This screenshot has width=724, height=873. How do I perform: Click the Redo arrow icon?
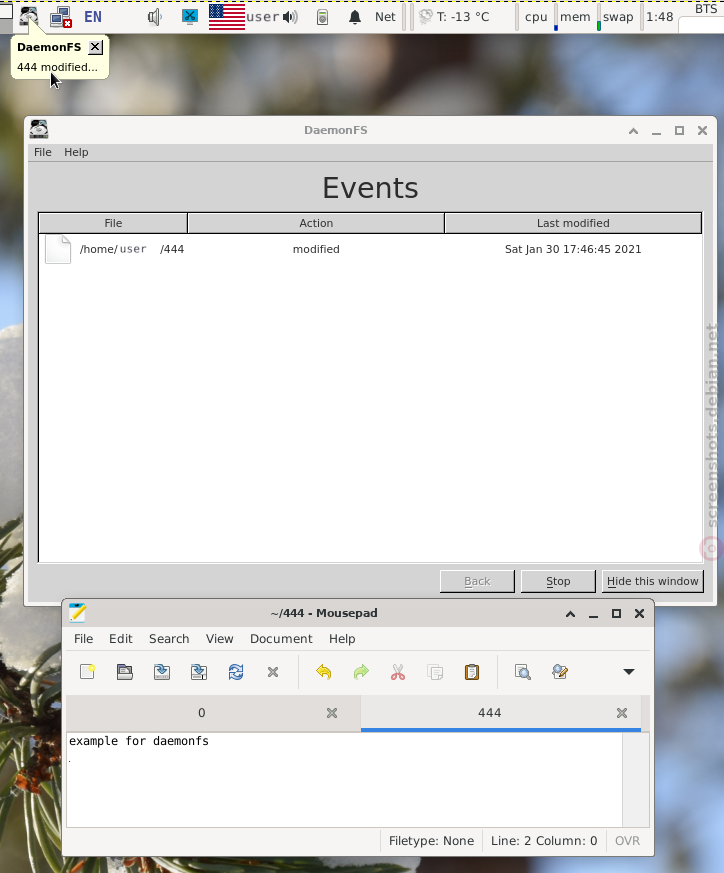(x=361, y=672)
